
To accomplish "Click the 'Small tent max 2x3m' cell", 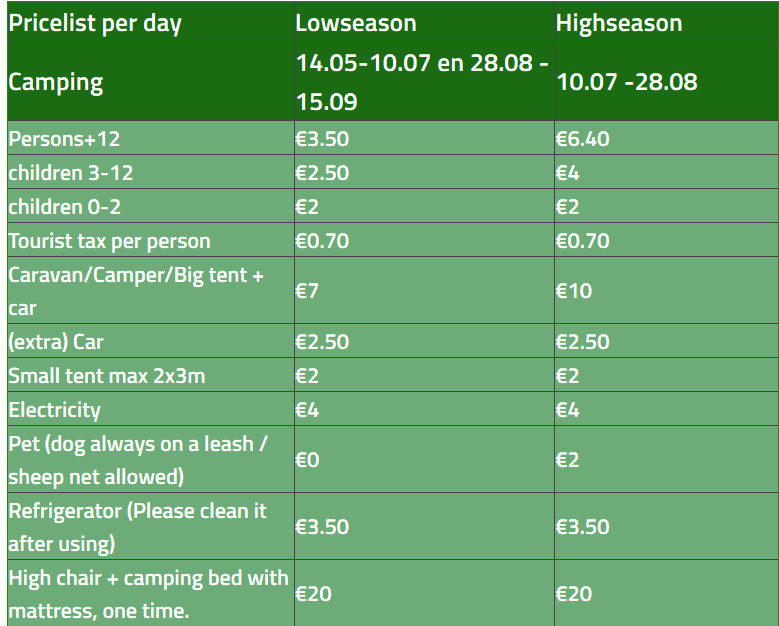I will [151, 375].
